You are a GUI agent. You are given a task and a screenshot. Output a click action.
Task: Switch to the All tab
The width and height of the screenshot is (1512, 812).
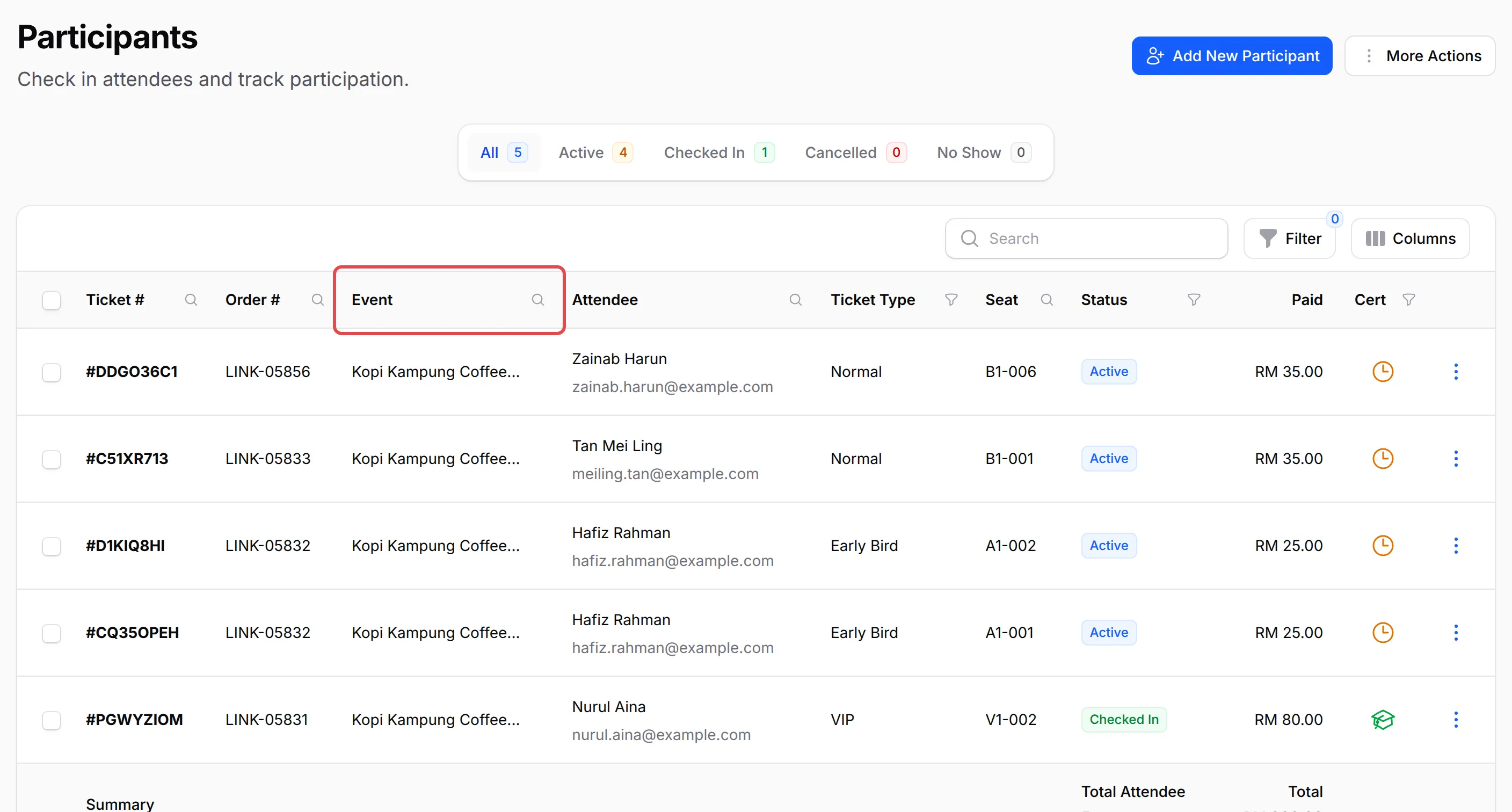504,153
